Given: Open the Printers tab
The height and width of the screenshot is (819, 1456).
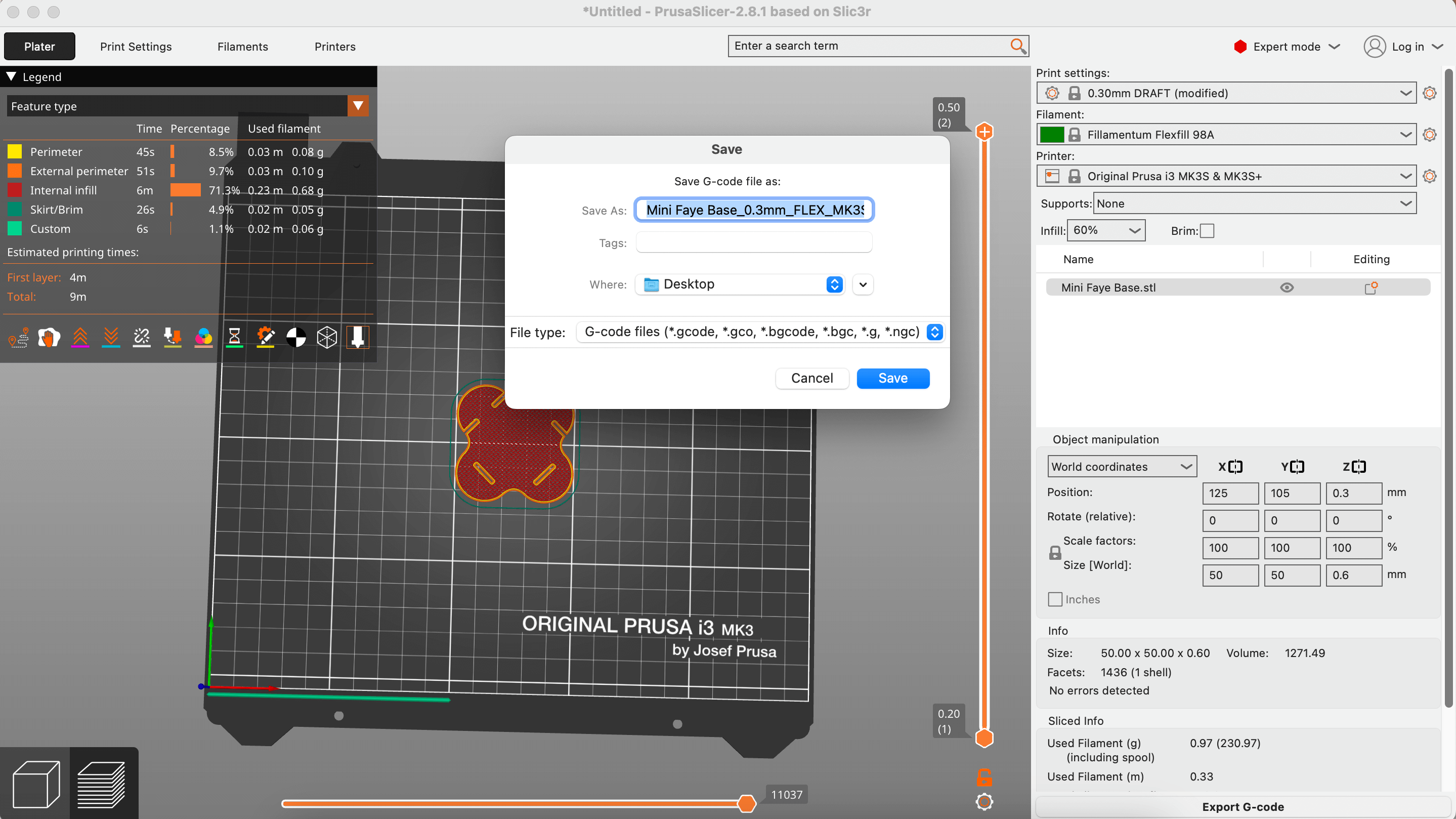Looking at the screenshot, I should coord(334,47).
